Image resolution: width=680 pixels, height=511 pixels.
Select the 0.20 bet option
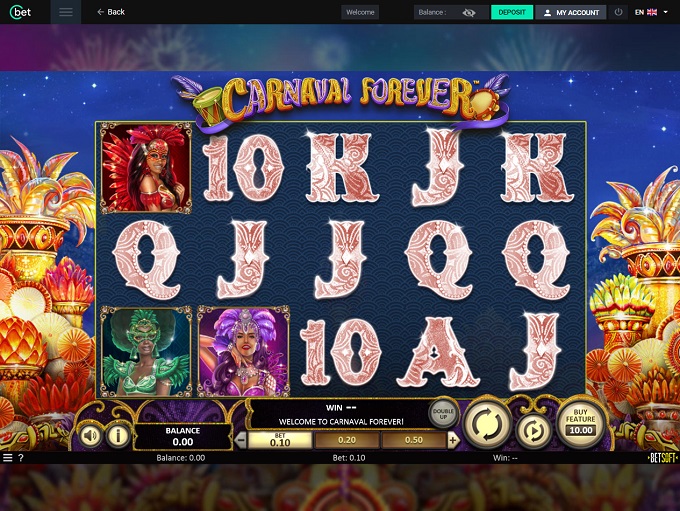(x=347, y=440)
